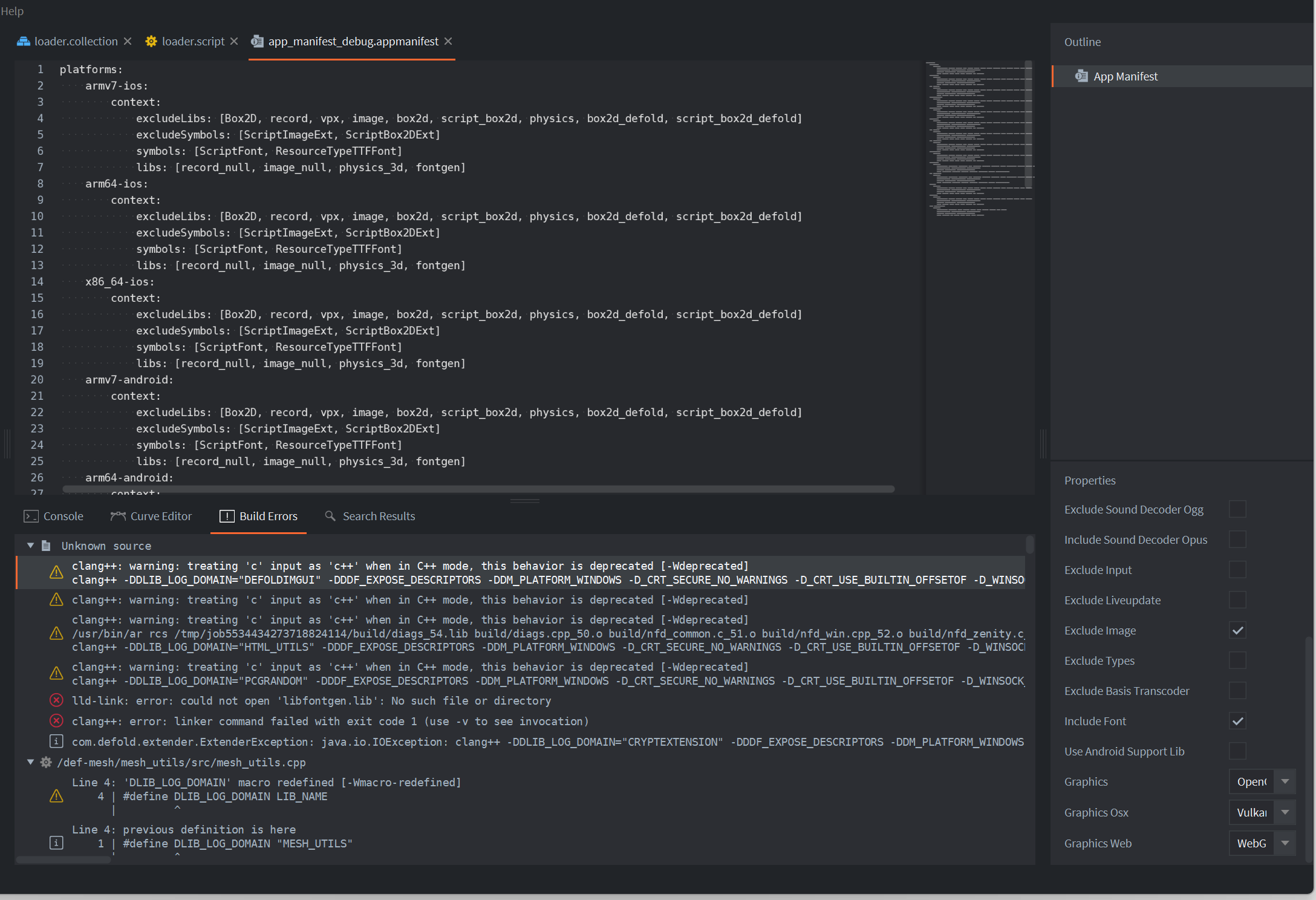Click the appmanifest file tab icon

257,41
